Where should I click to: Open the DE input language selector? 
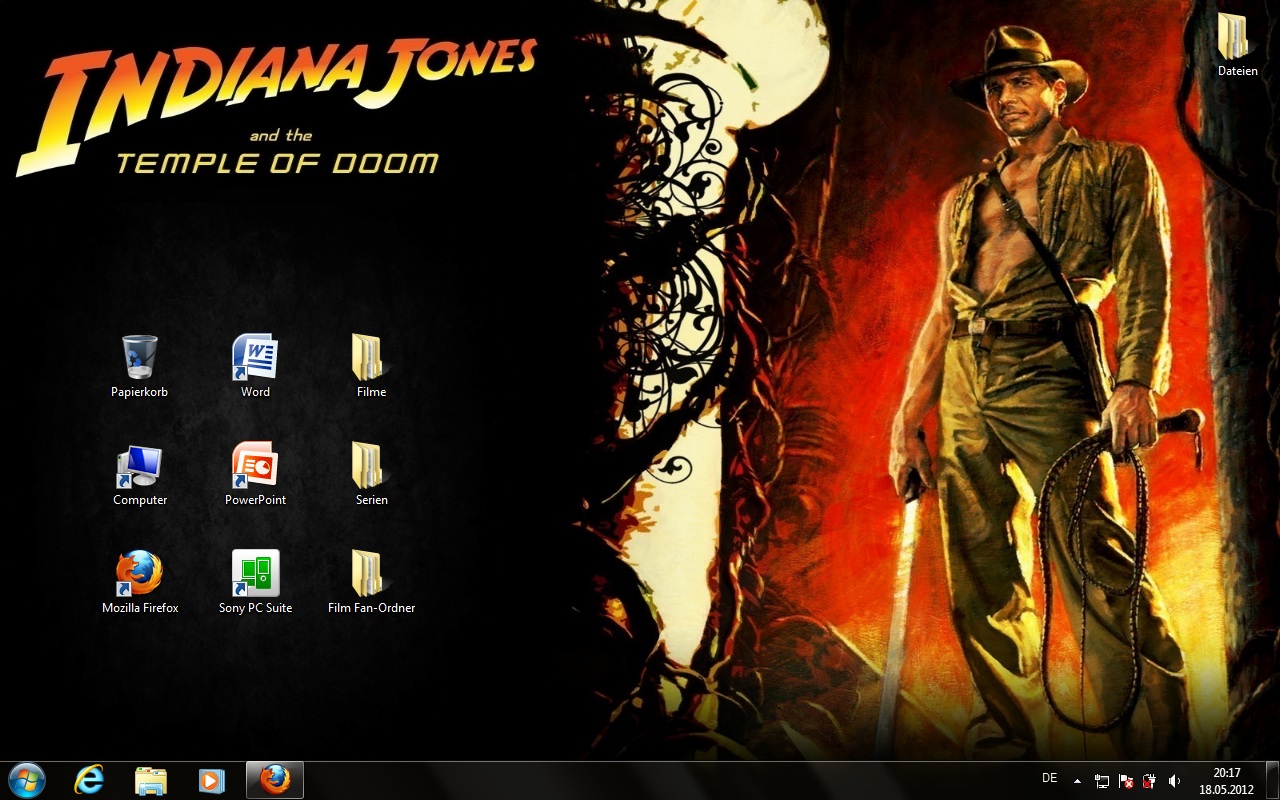pos(1049,778)
